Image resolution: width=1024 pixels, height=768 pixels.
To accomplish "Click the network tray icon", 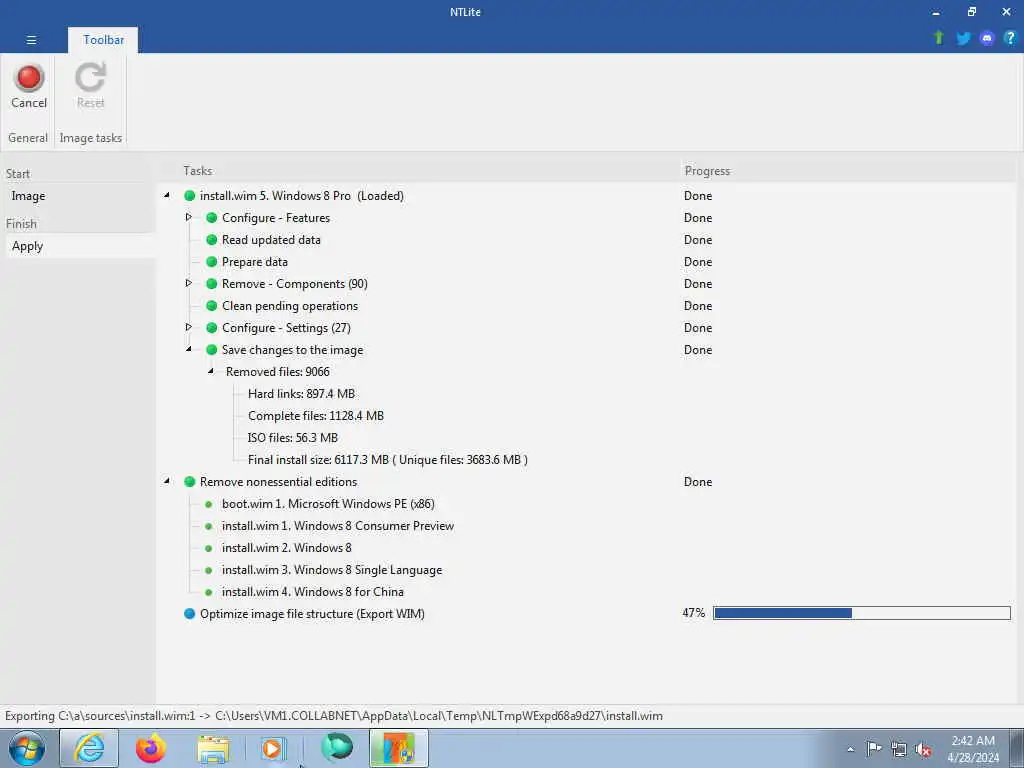I will click(899, 749).
